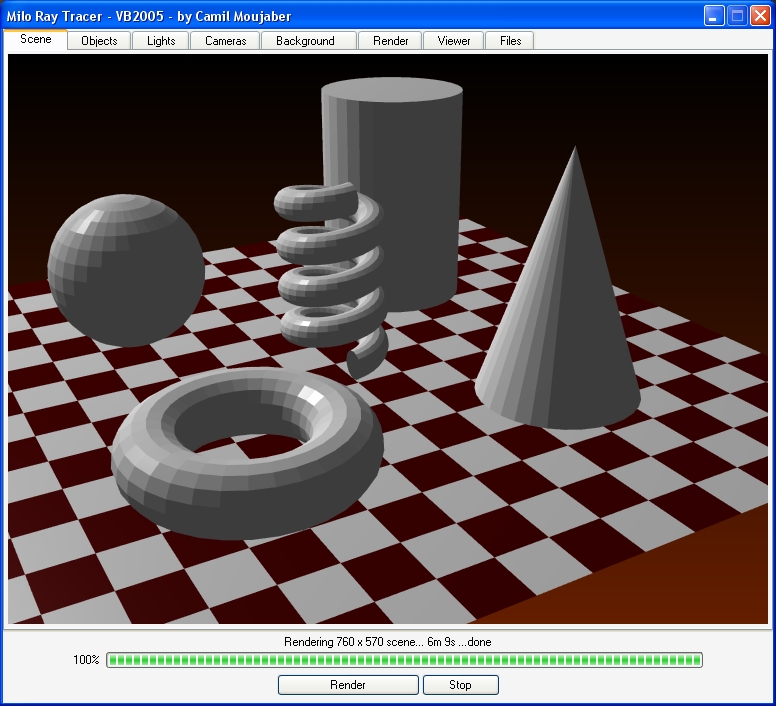
Task: Open the Lights tab
Action: [161, 41]
